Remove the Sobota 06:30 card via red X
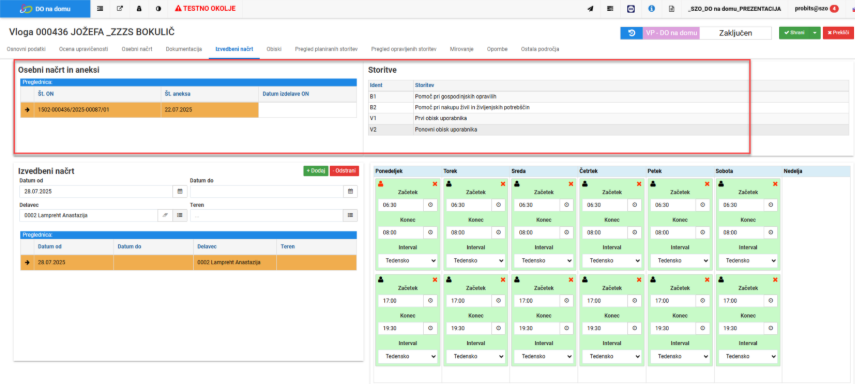The image size is (855, 384). click(x=775, y=184)
